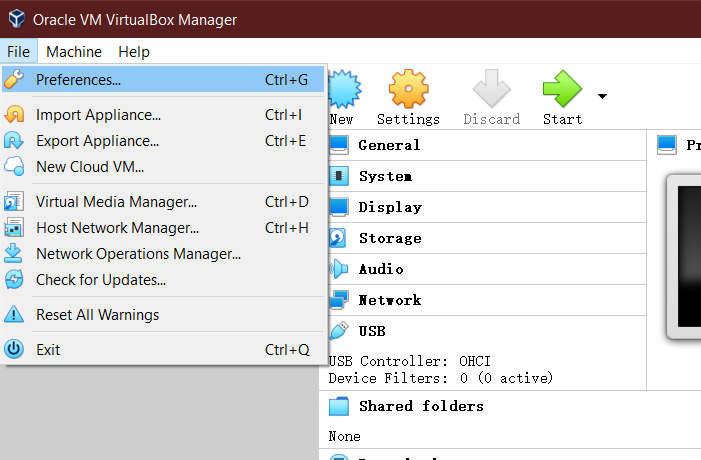701x460 pixels.
Task: Click the General section monitor icon
Action: pyautogui.click(x=339, y=145)
